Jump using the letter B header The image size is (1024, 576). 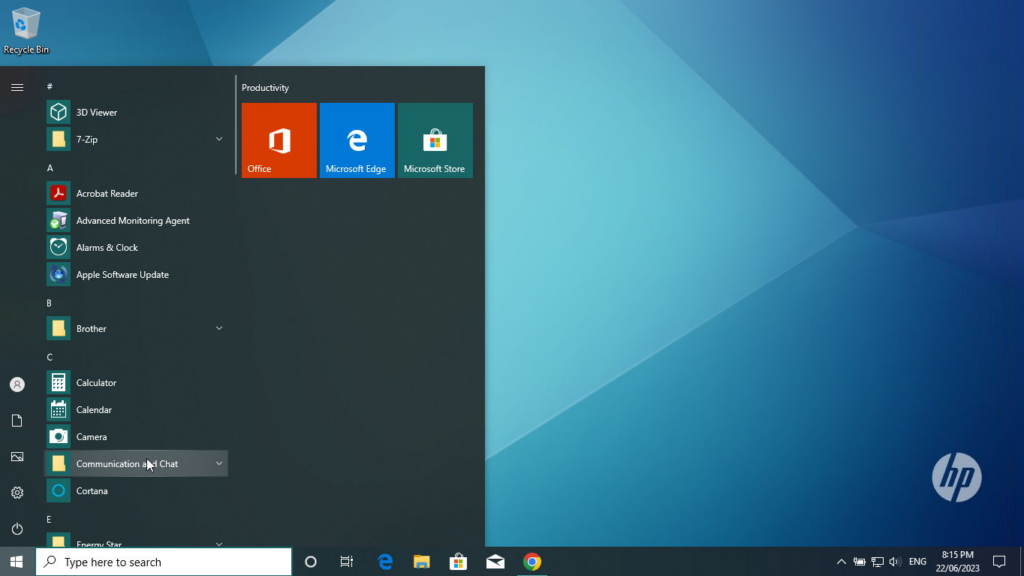(x=49, y=303)
